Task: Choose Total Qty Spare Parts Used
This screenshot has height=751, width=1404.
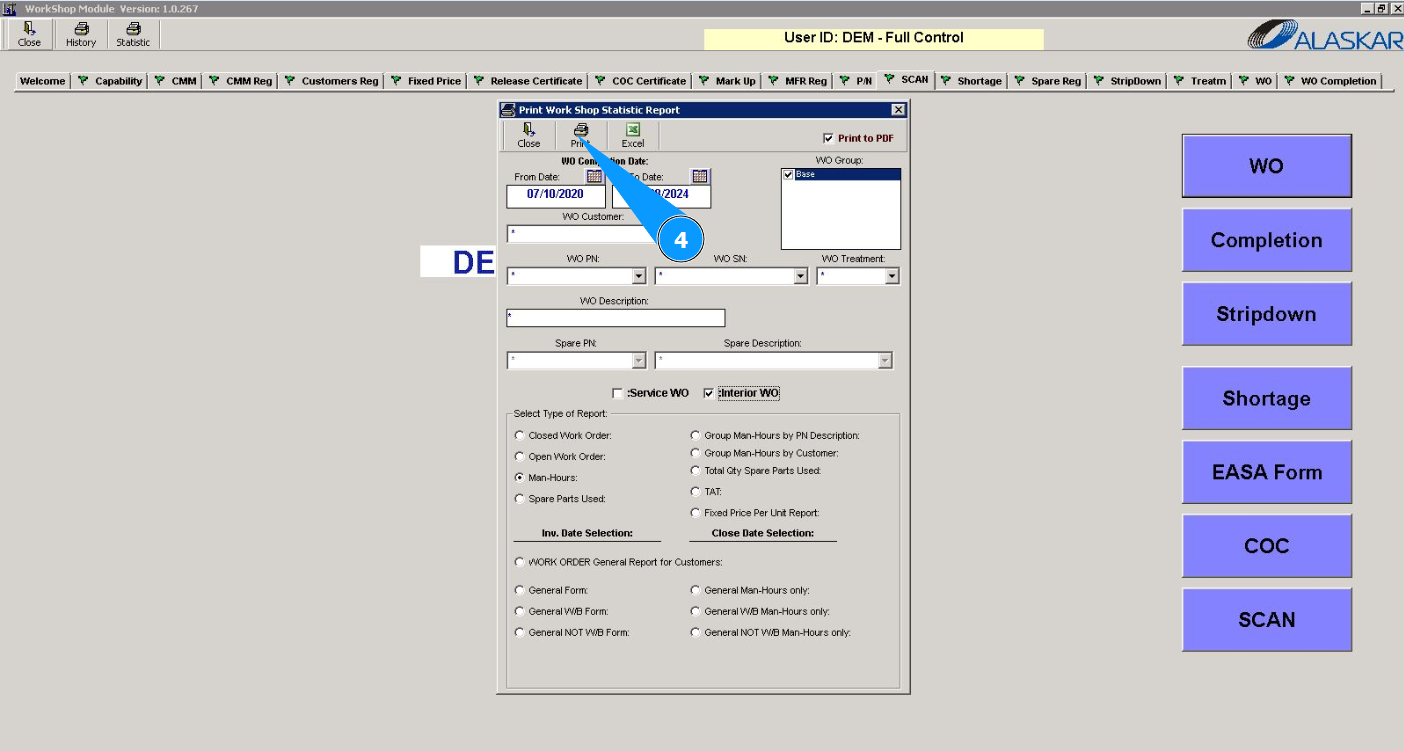Action: coord(695,470)
